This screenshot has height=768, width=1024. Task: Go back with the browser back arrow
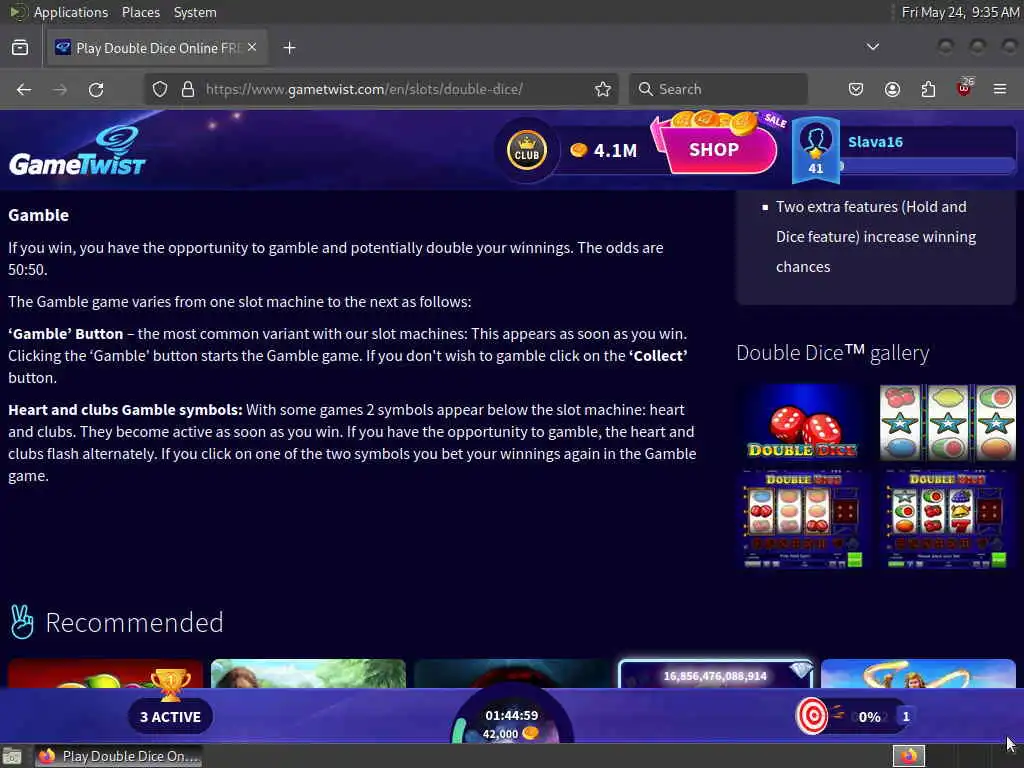[x=24, y=89]
